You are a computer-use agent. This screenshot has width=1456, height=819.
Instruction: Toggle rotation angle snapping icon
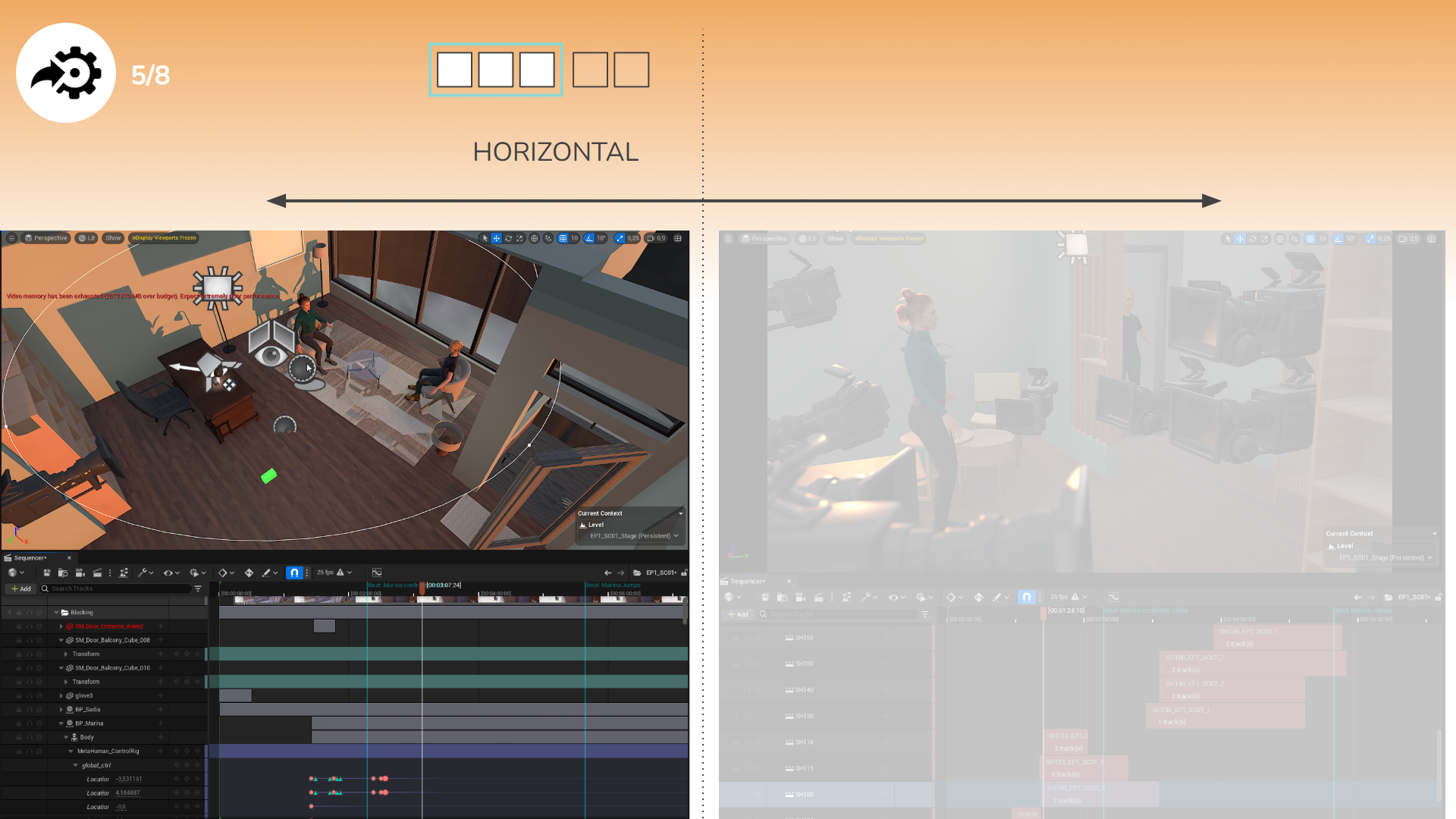click(589, 238)
